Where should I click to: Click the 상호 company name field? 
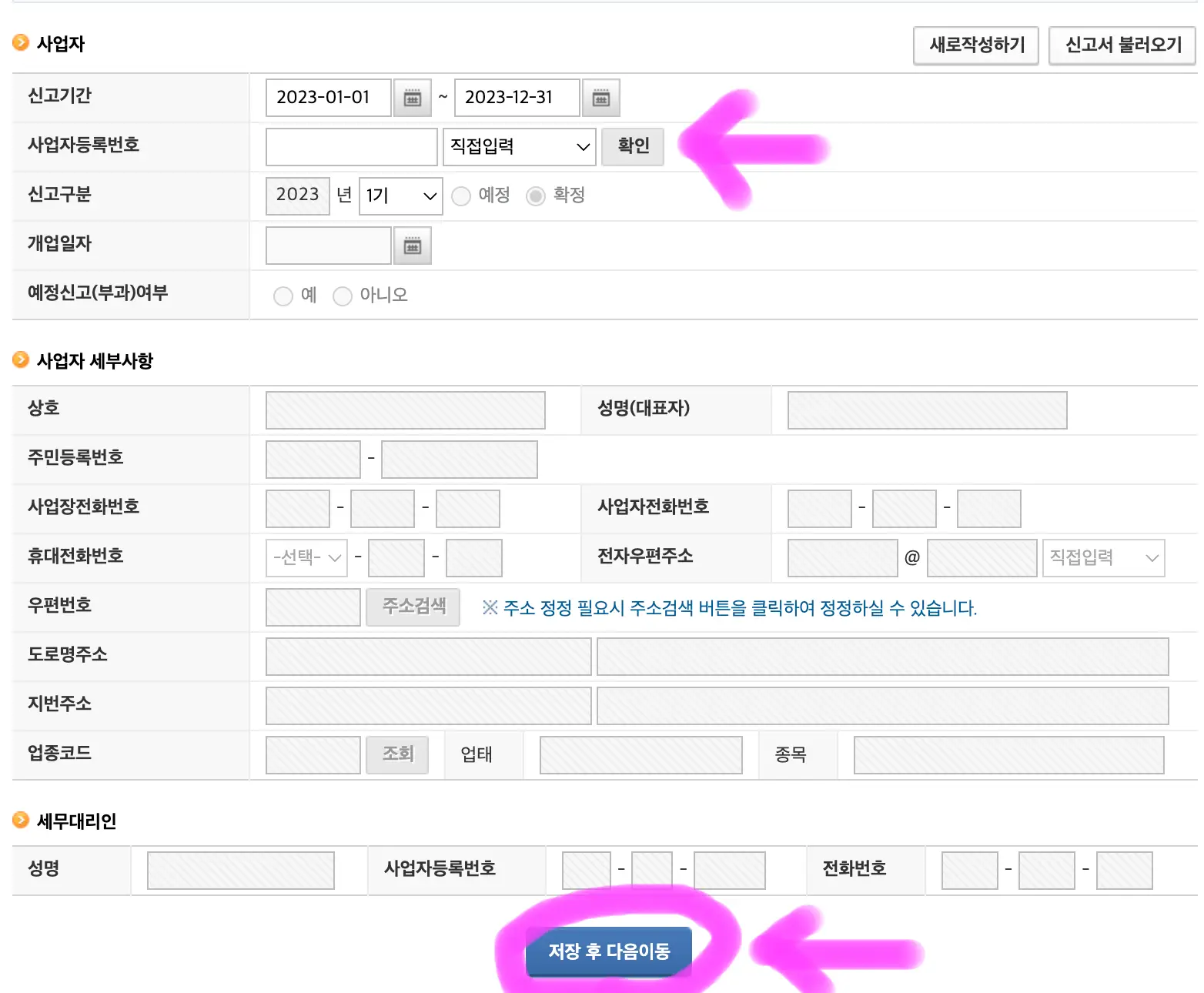(405, 410)
